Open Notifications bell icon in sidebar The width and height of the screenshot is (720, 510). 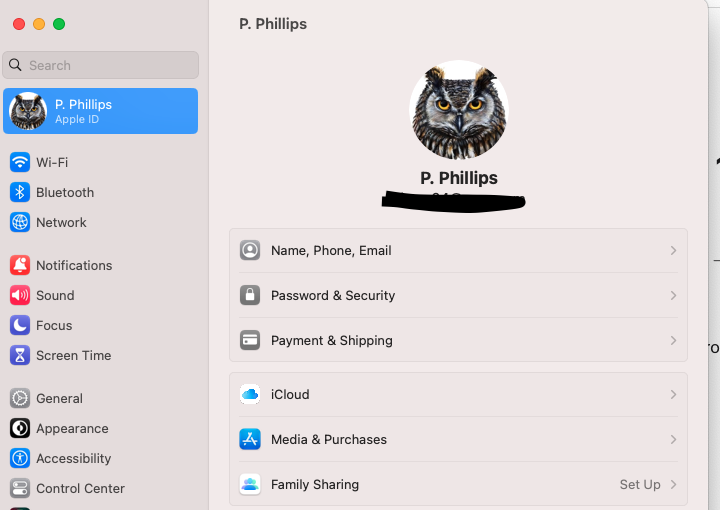[20, 265]
